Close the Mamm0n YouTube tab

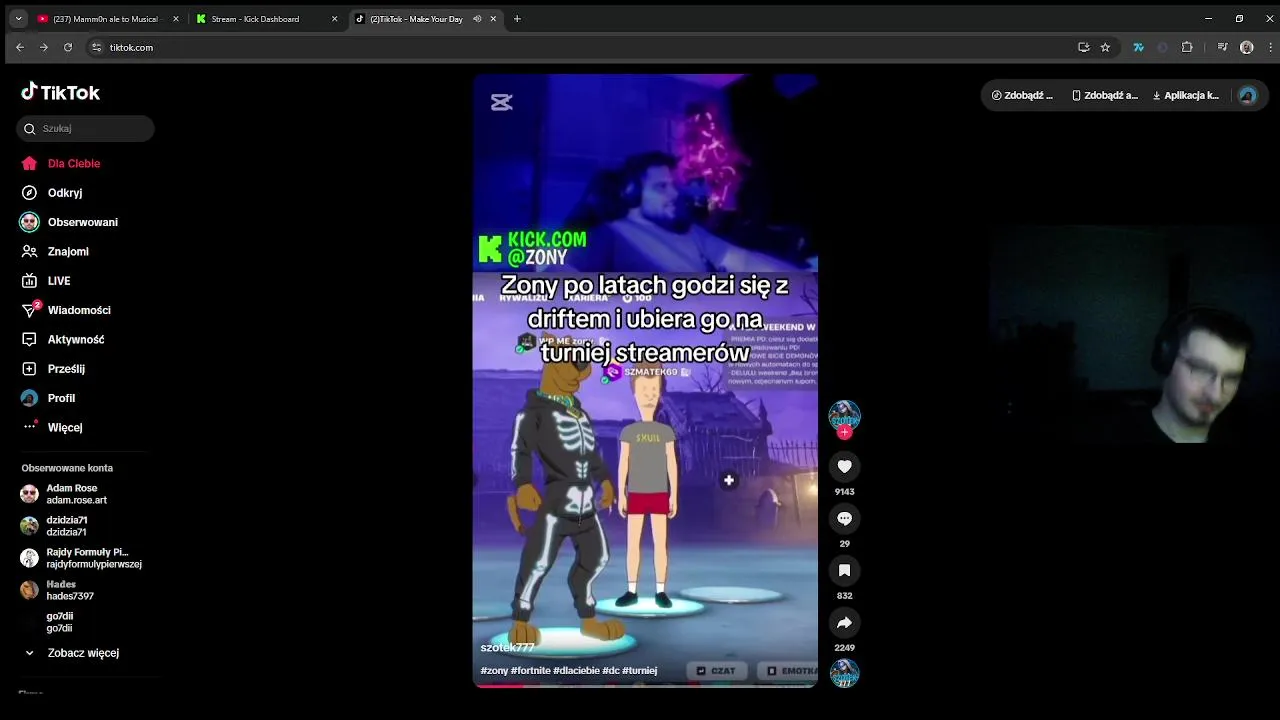point(176,19)
